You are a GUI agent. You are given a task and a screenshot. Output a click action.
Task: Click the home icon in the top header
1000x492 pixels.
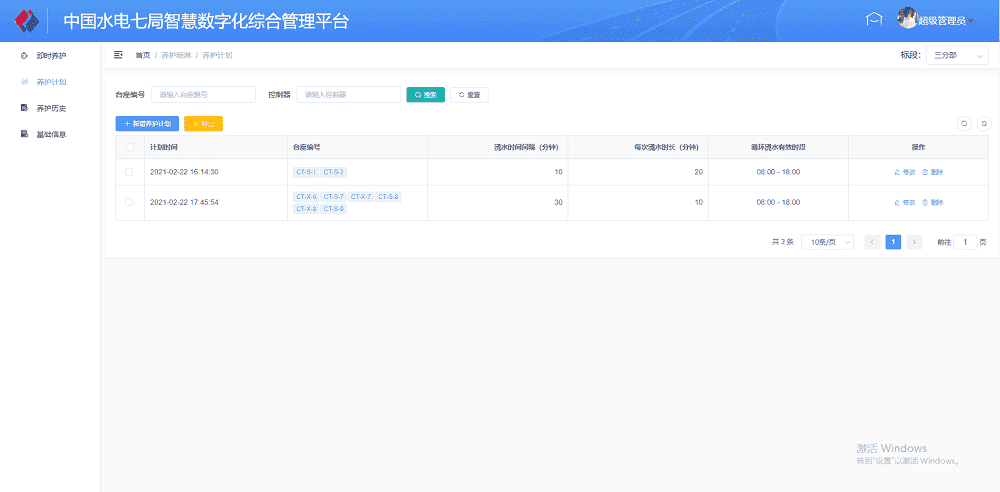tap(874, 20)
